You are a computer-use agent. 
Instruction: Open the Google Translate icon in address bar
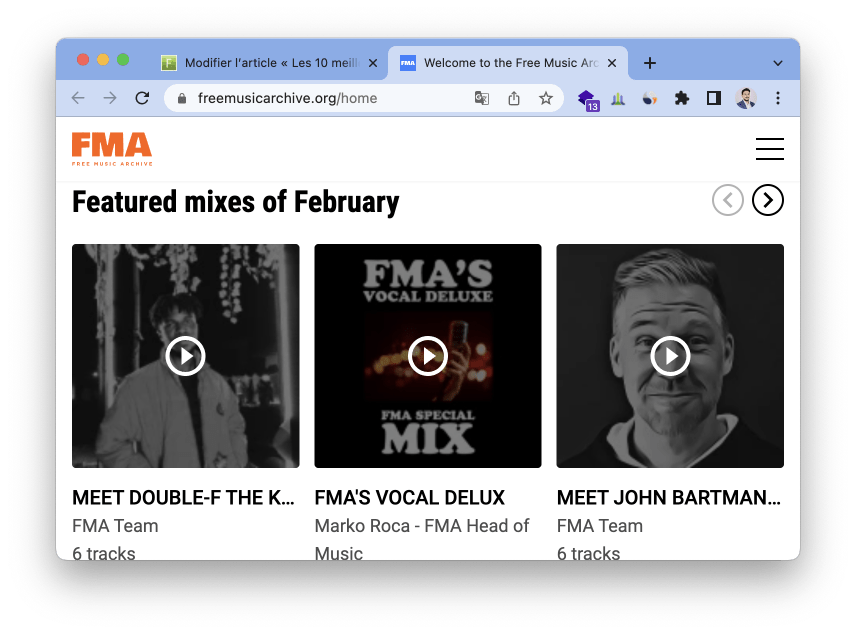tap(482, 98)
